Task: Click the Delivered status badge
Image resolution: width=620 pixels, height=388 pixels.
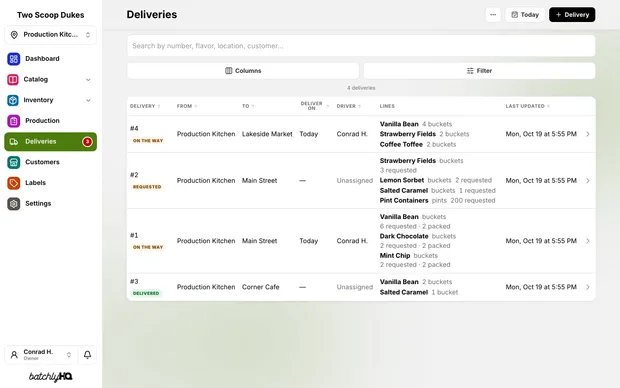Action: [146, 293]
